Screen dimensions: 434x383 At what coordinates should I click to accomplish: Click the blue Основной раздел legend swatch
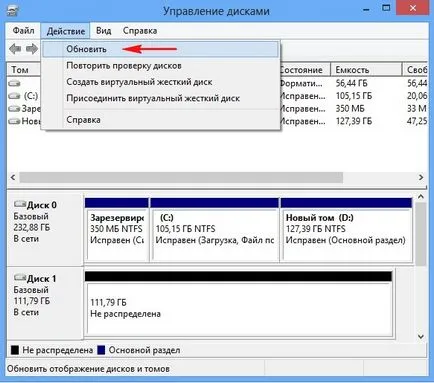[x=101, y=350]
